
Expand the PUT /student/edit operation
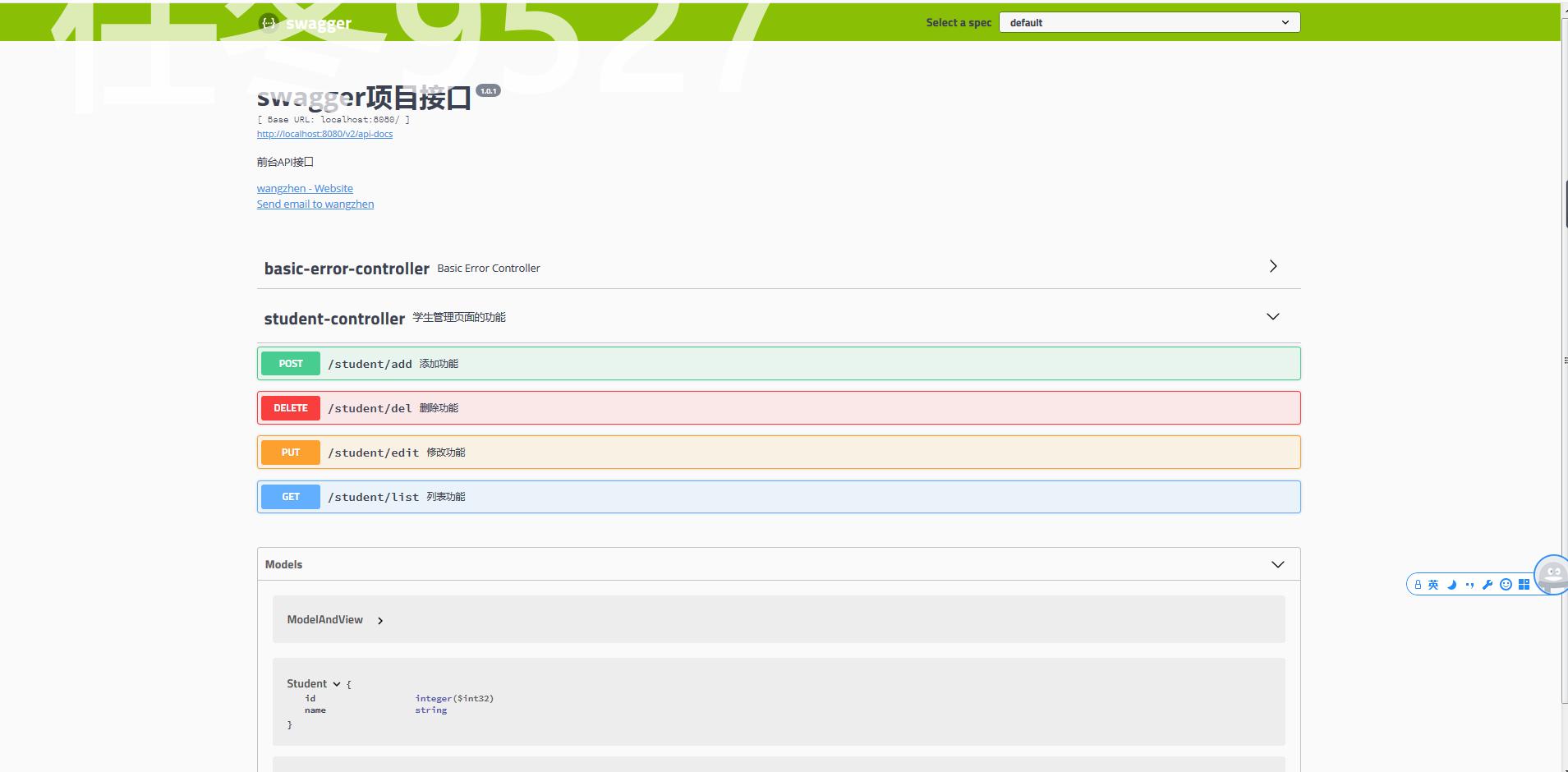(x=779, y=452)
